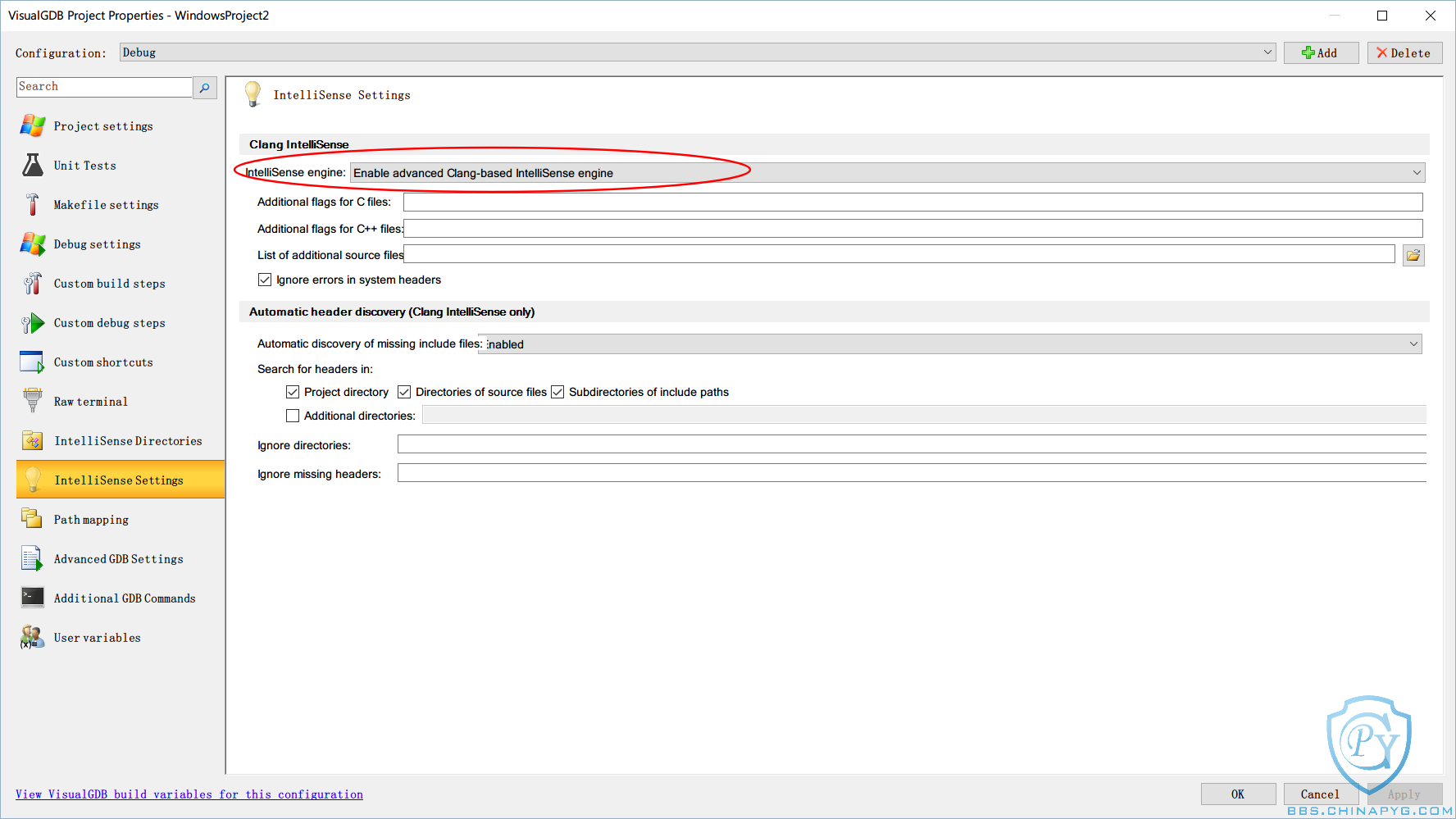Image resolution: width=1456 pixels, height=819 pixels.
Task: Click the User variables people icon
Action: 33,637
